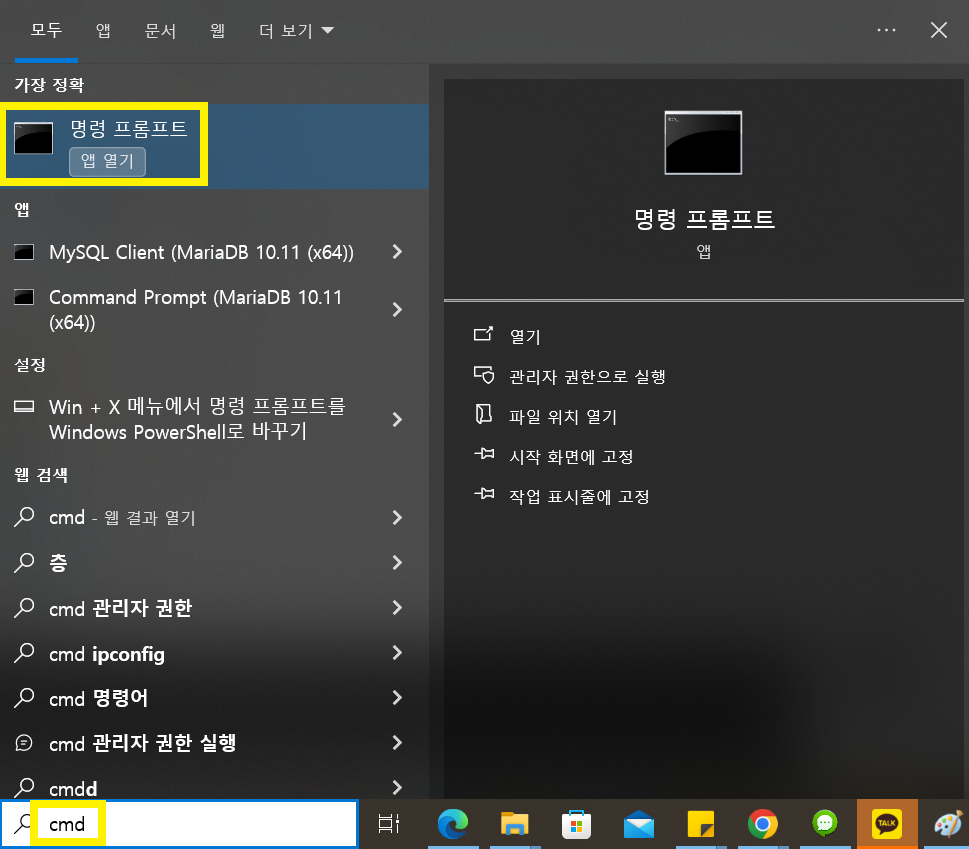Screen dimensions: 969x849
Task: Click the file location icon
Action: [x=483, y=414]
